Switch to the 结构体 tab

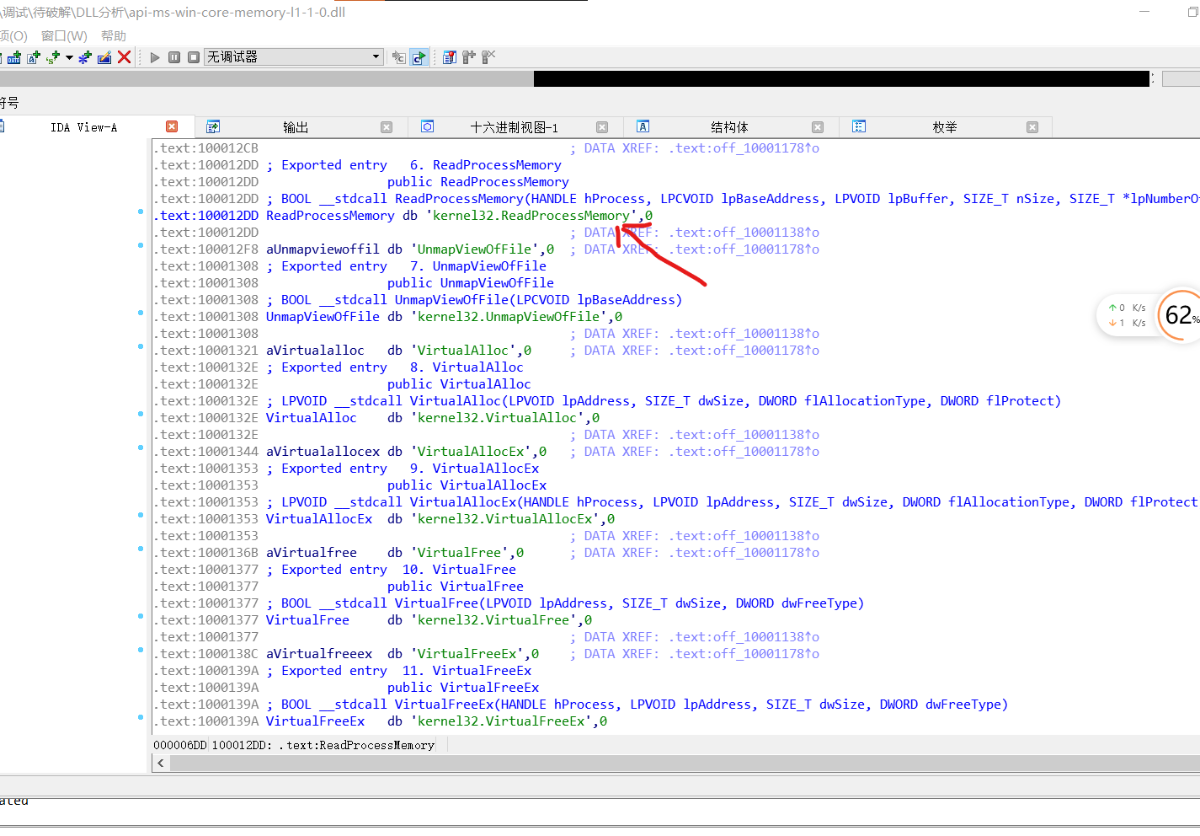729,127
